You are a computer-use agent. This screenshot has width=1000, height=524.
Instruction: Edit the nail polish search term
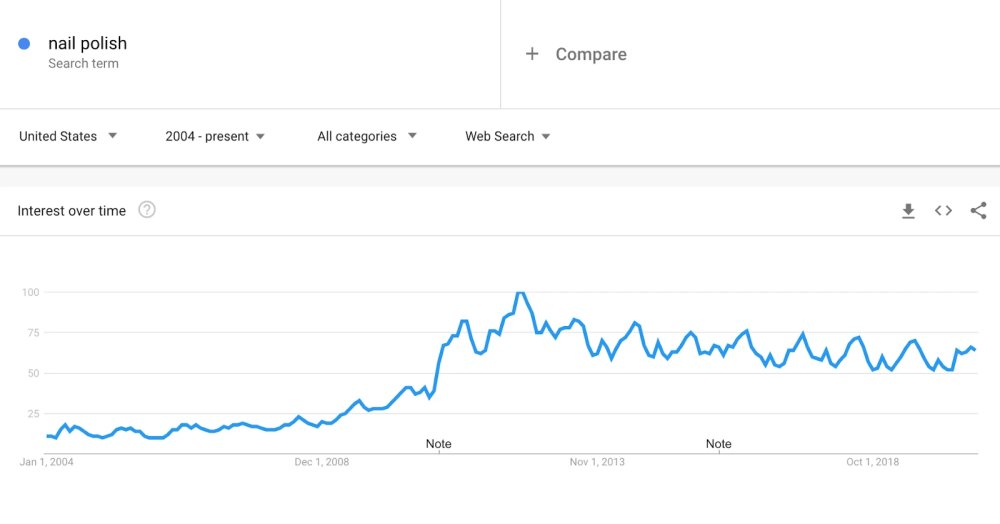pyautogui.click(x=87, y=43)
